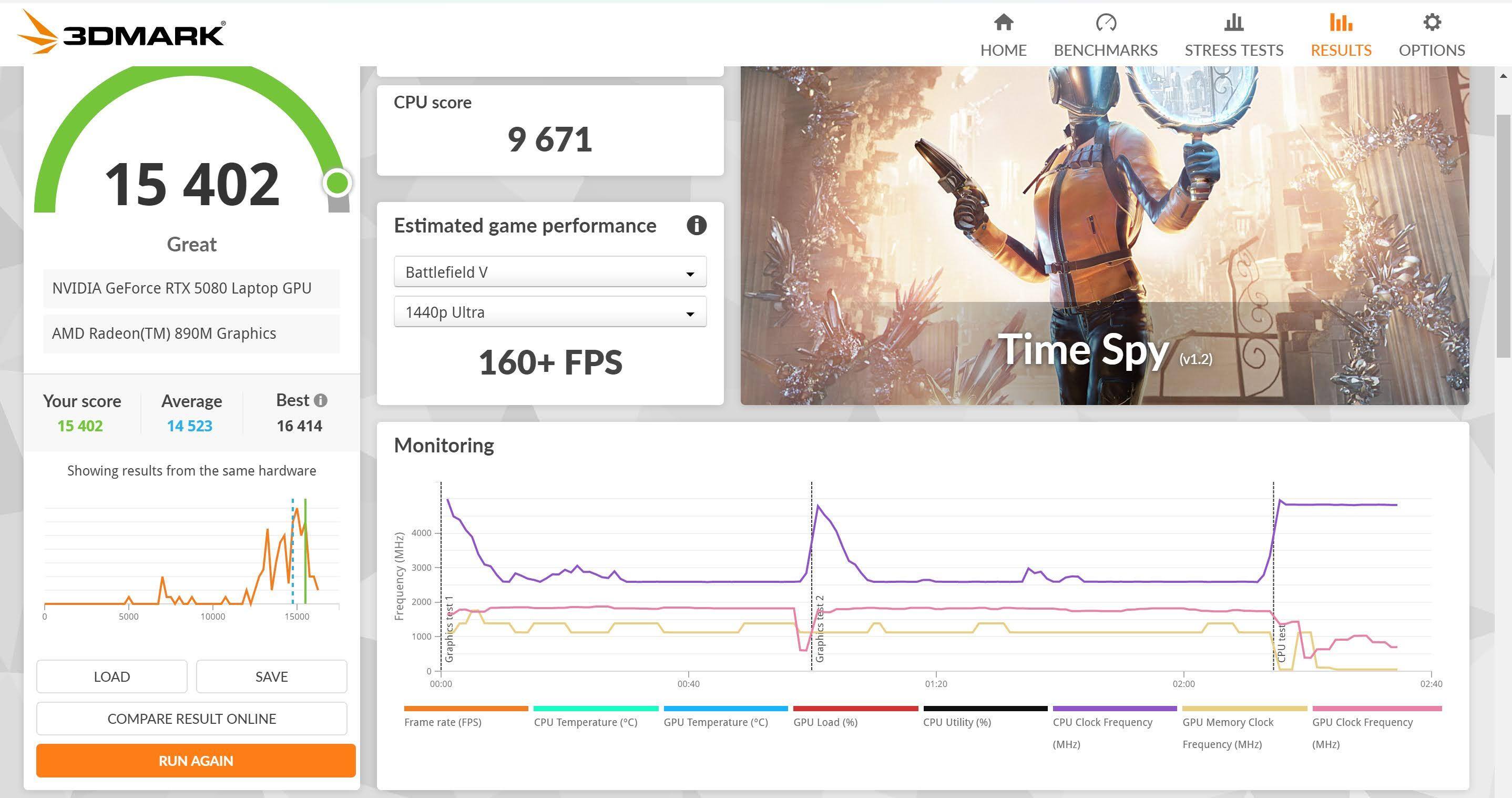Click the scrollbar up arrow
Screen dimensions: 1512x798
pos(1503,76)
